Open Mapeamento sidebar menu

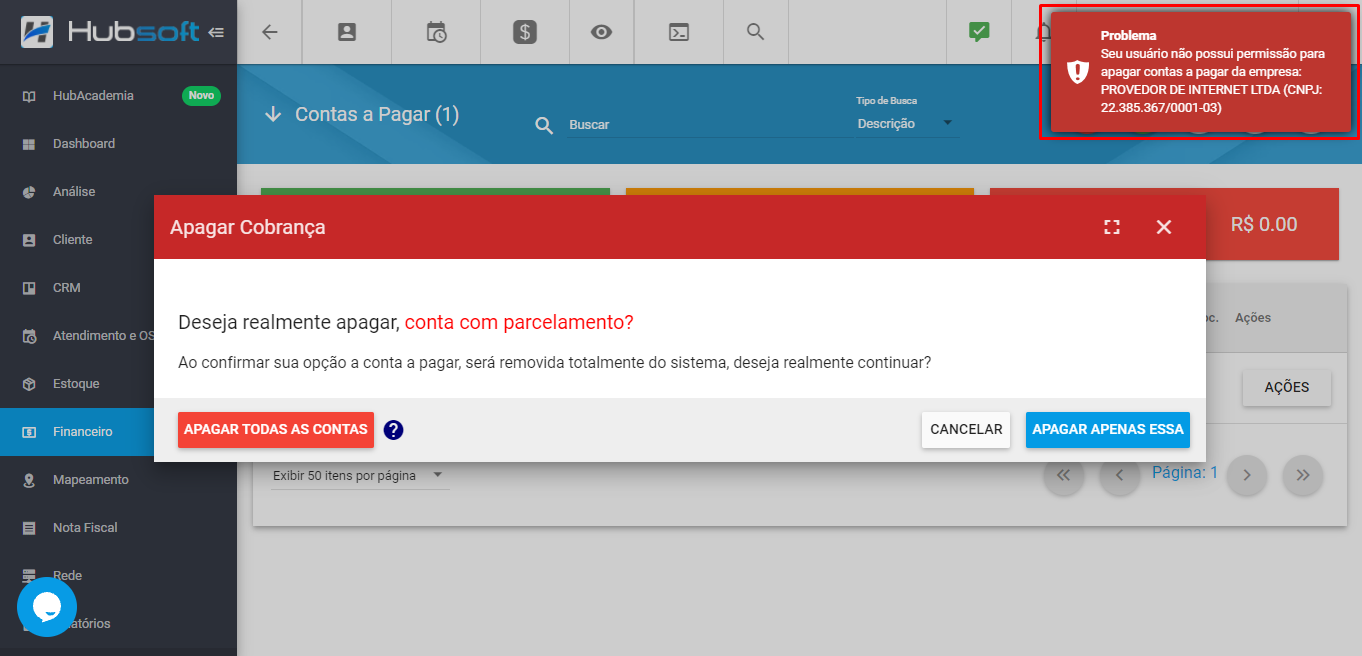point(118,480)
